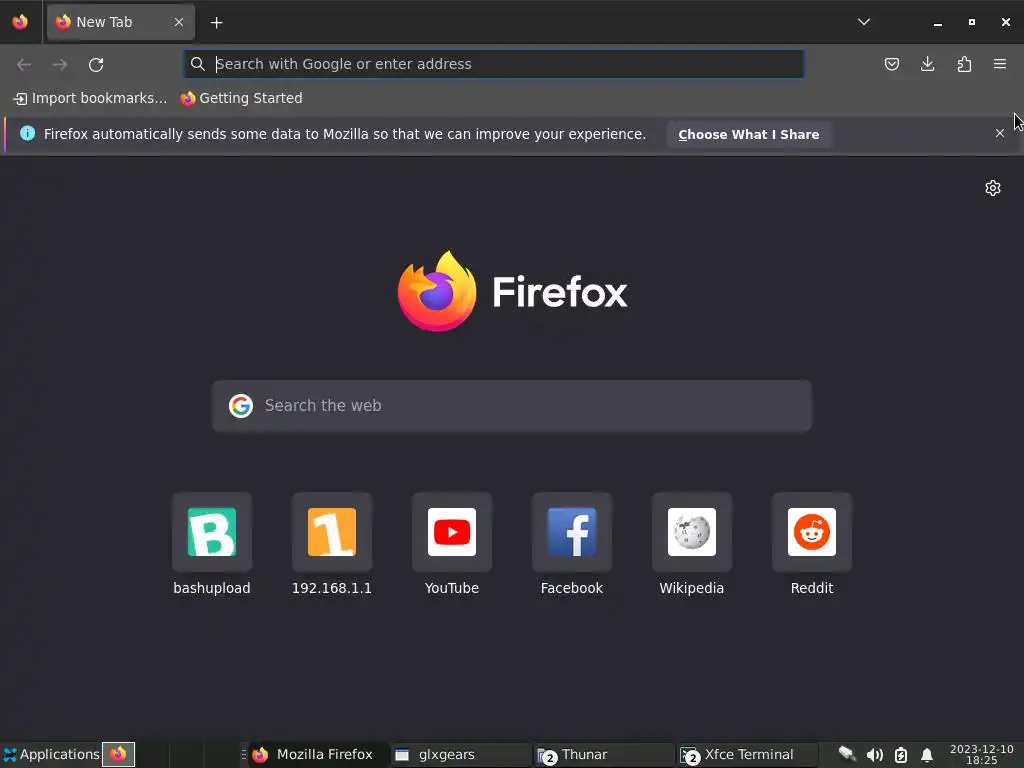Click the Search the web box
The width and height of the screenshot is (1024, 768).
coord(511,406)
